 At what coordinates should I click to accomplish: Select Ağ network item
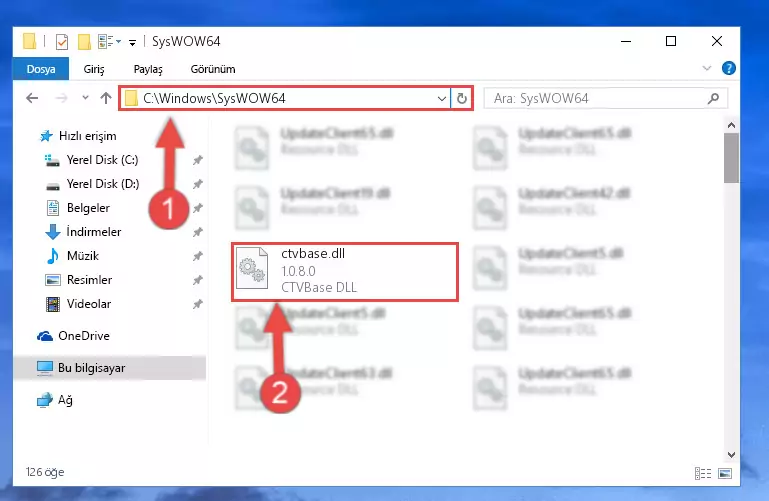coord(65,400)
